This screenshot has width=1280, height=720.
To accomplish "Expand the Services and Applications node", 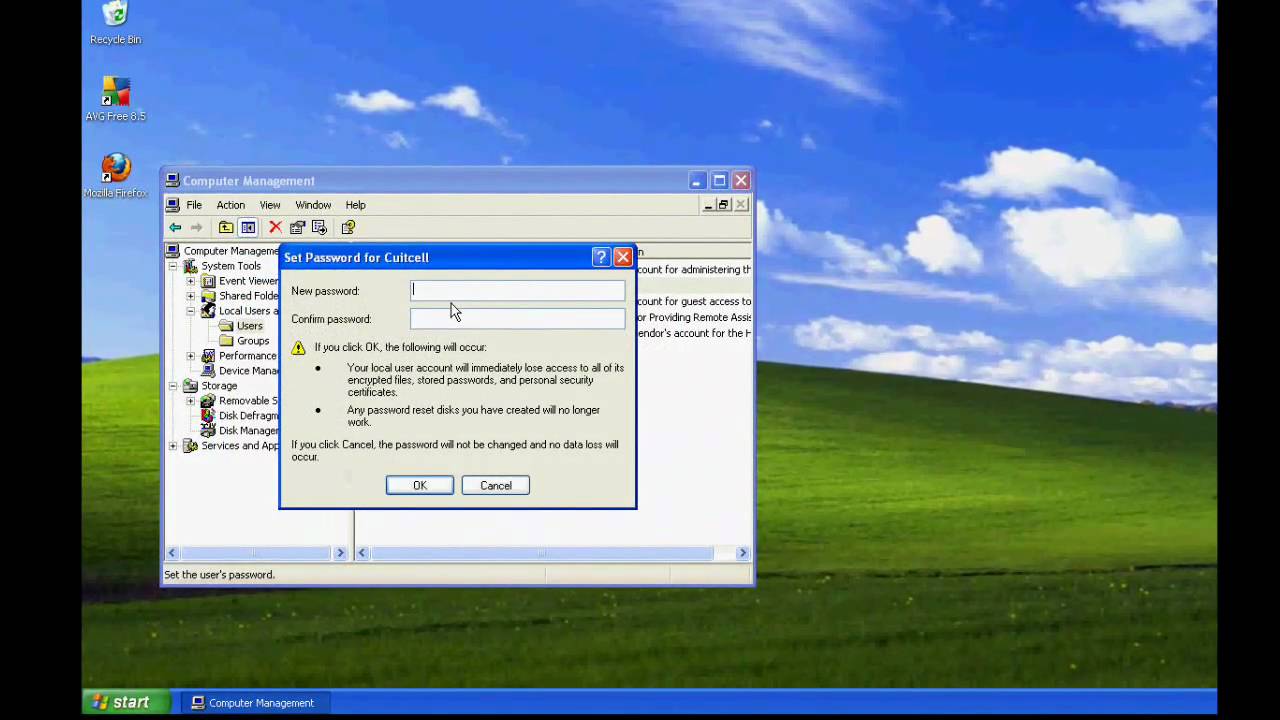I will pyautogui.click(x=173, y=446).
